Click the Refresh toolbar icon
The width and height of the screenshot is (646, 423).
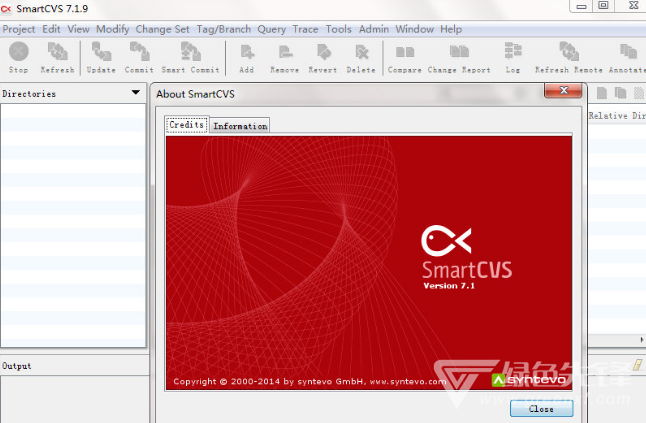pyautogui.click(x=57, y=56)
